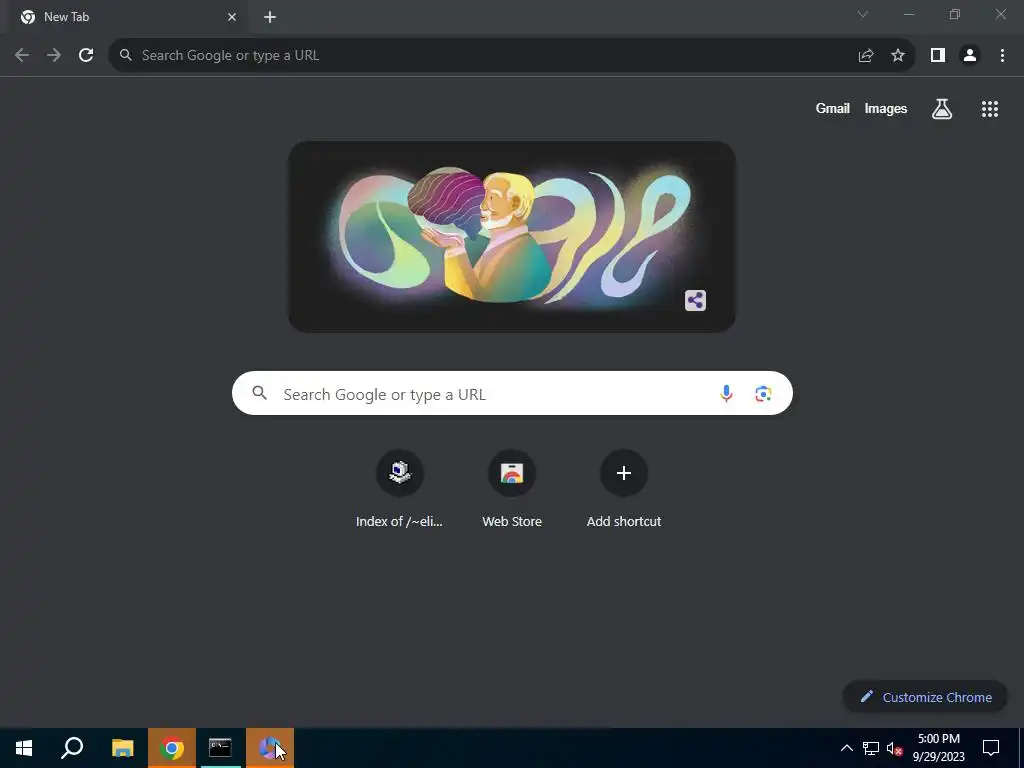Open Search Labs flask icon
1024x768 pixels.
(x=942, y=109)
